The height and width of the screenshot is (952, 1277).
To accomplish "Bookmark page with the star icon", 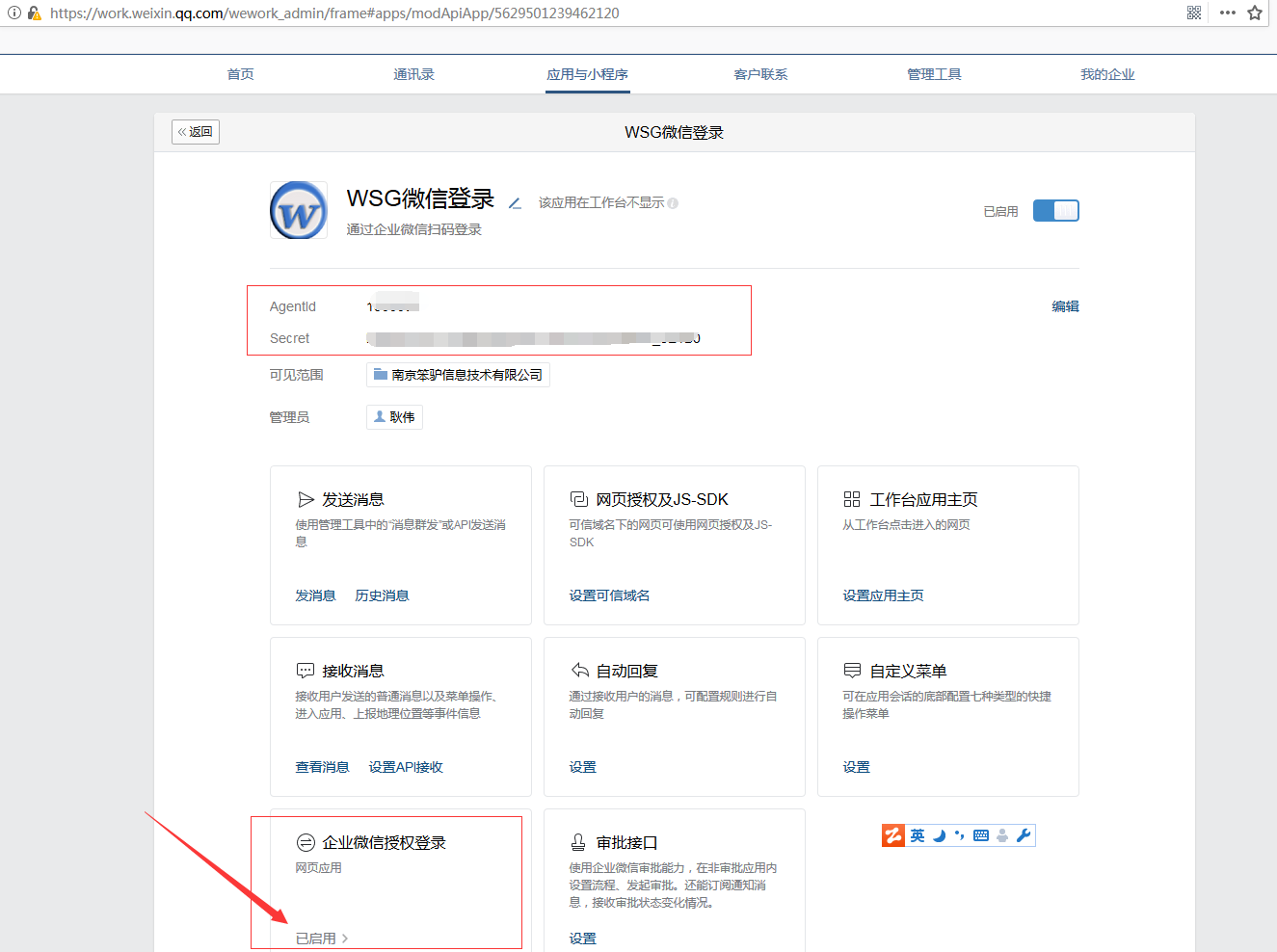I will point(1255,13).
